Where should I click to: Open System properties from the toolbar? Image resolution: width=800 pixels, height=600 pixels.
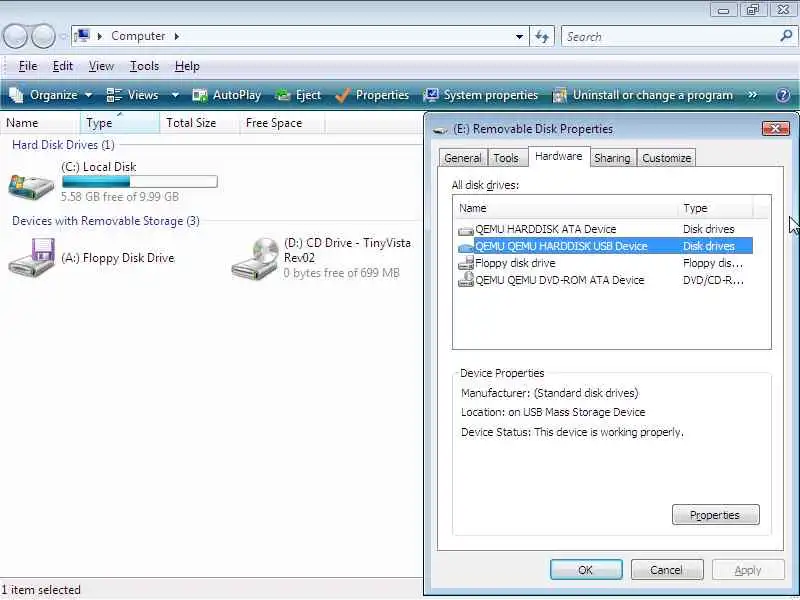click(481, 95)
